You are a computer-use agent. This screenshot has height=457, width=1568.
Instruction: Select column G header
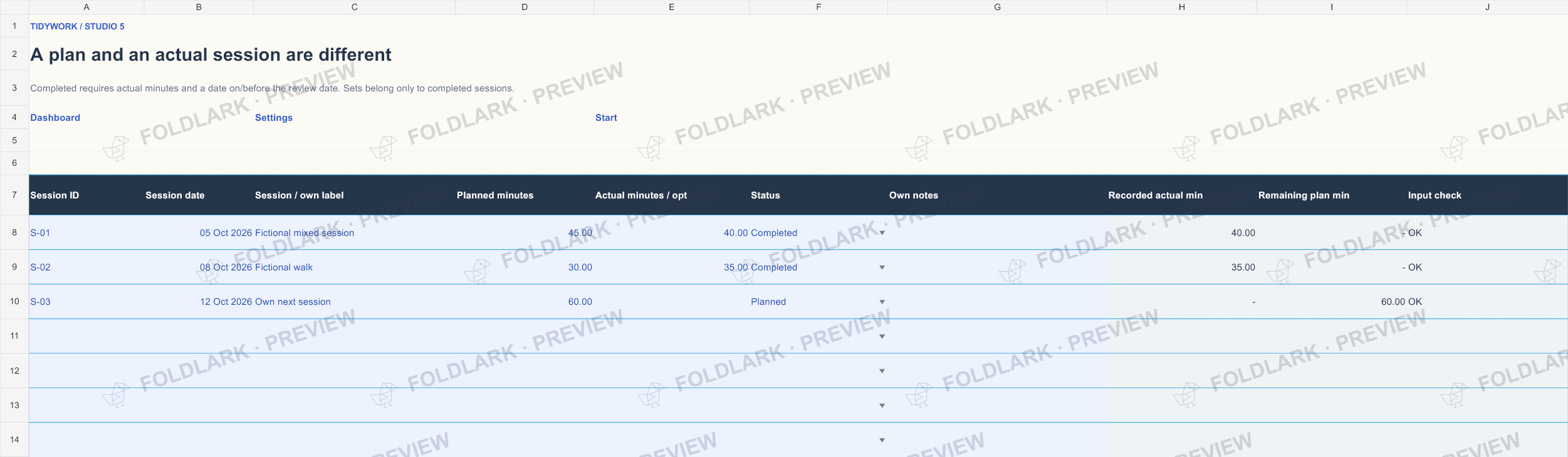click(x=997, y=7)
